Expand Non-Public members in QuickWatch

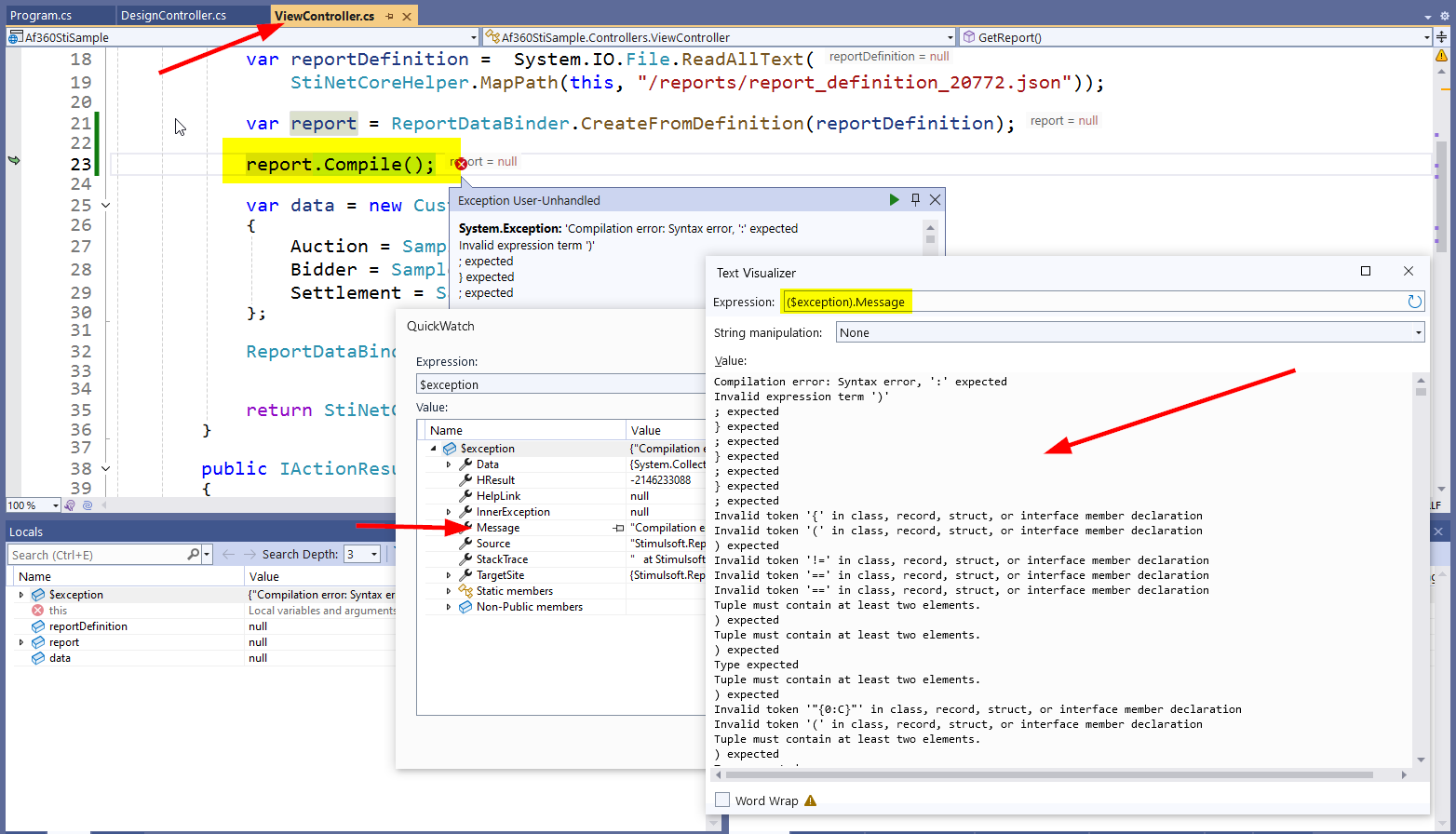[x=449, y=607]
